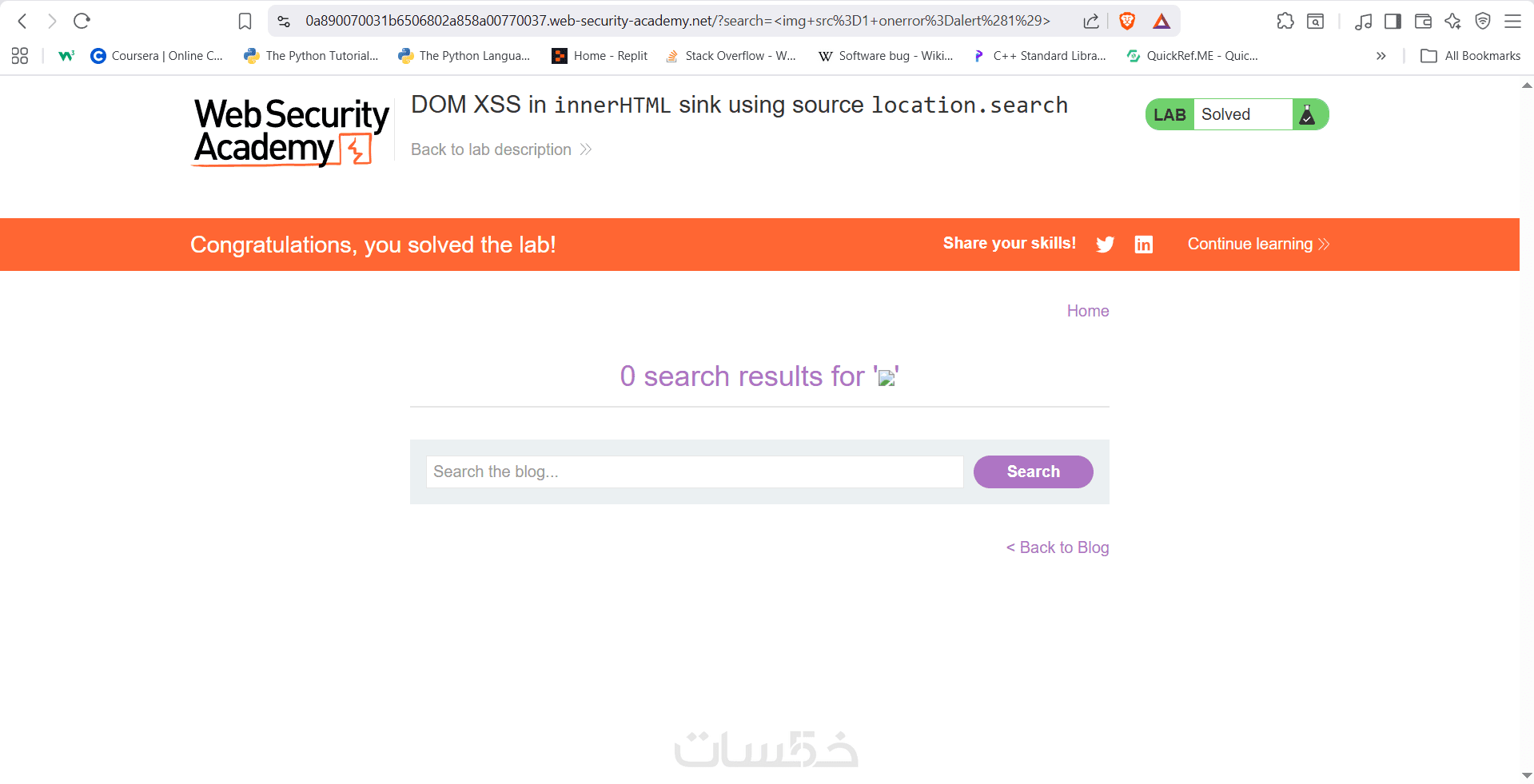The width and height of the screenshot is (1534, 784).
Task: Follow the Back to Blog link
Action: 1057,547
